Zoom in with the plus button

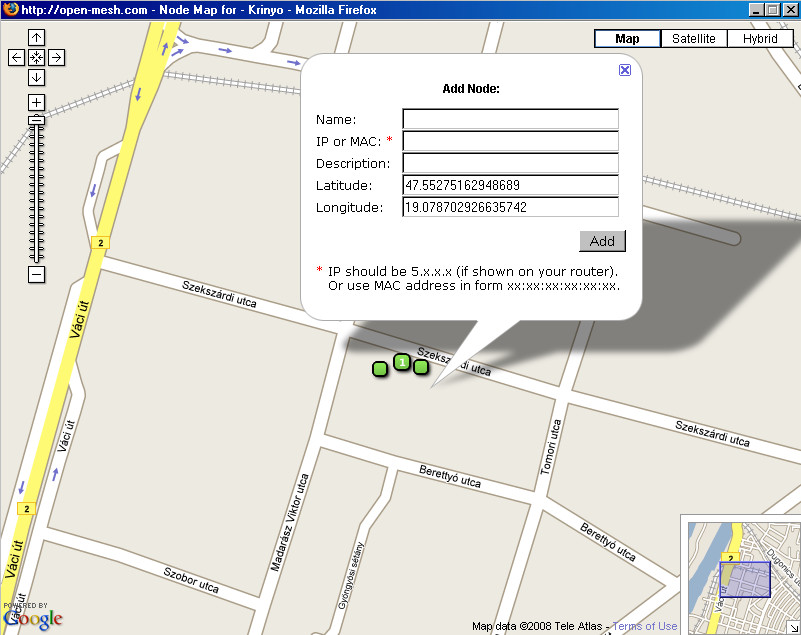(36, 102)
